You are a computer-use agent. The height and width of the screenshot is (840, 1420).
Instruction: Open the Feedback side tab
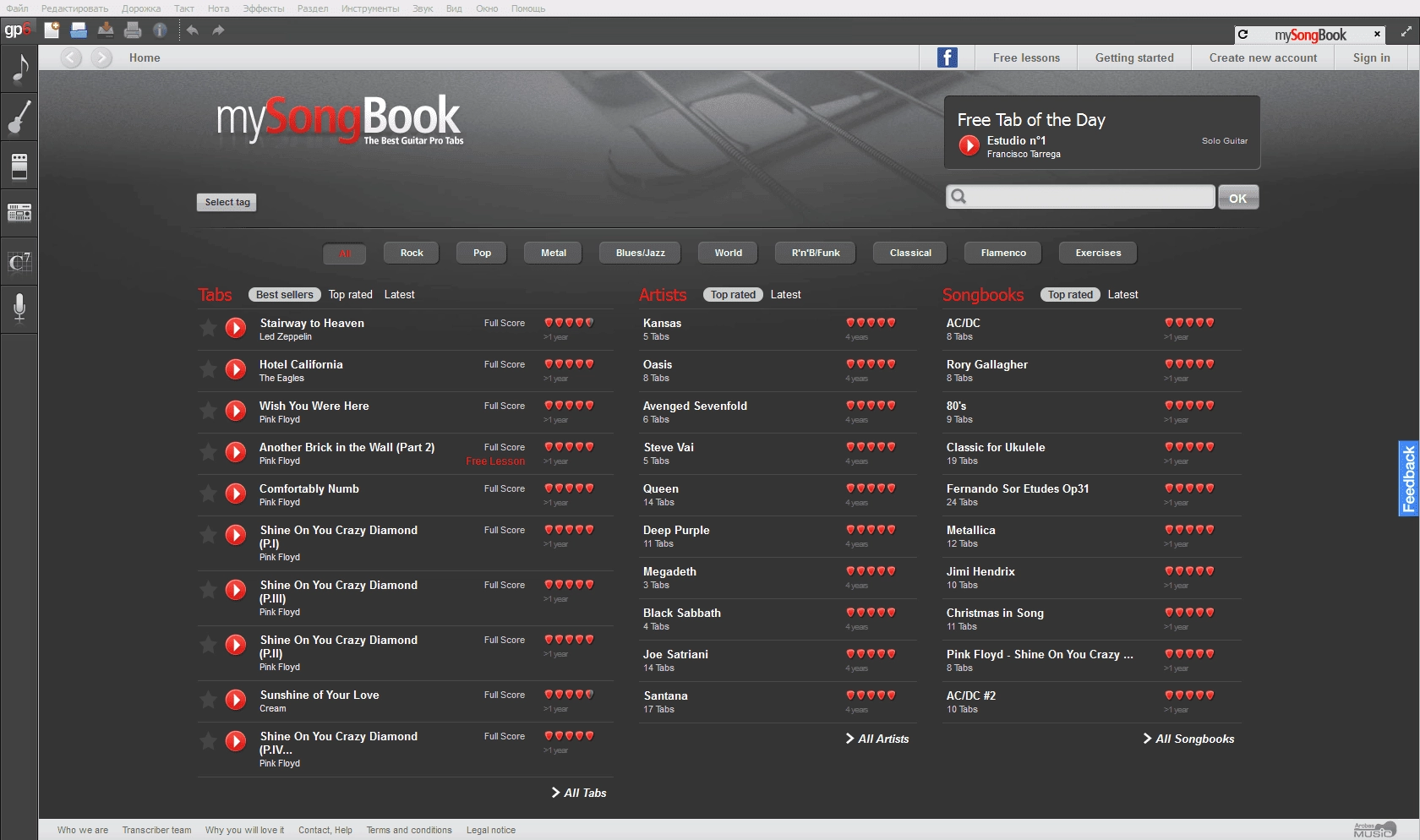tap(1408, 478)
